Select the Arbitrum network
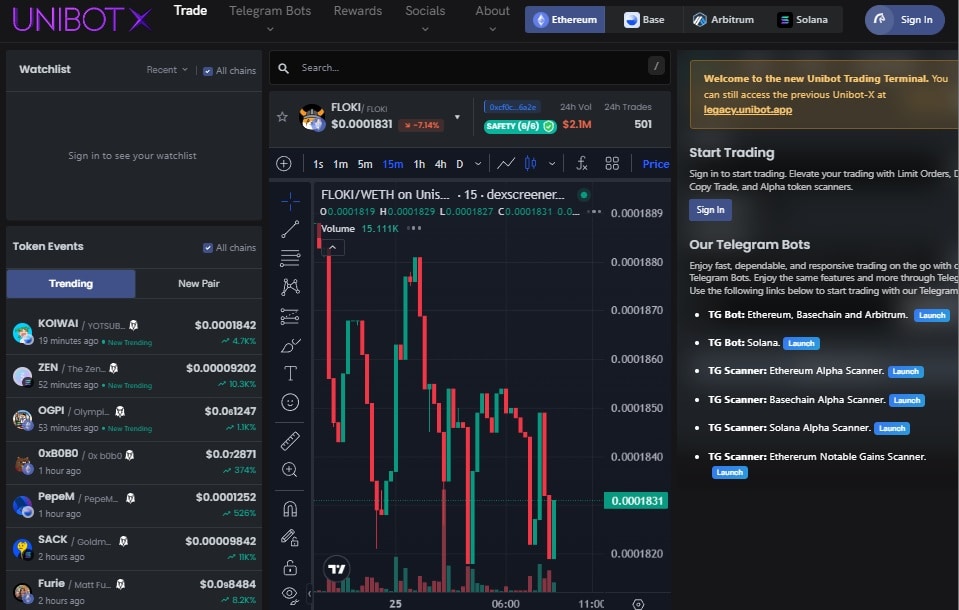The height and width of the screenshot is (610, 959). pyautogui.click(x=723, y=20)
